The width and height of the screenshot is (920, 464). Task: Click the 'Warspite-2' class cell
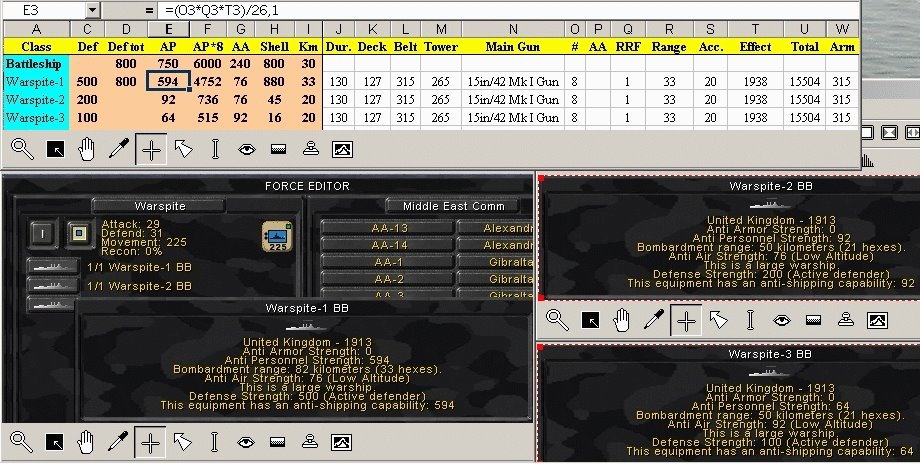[36, 100]
